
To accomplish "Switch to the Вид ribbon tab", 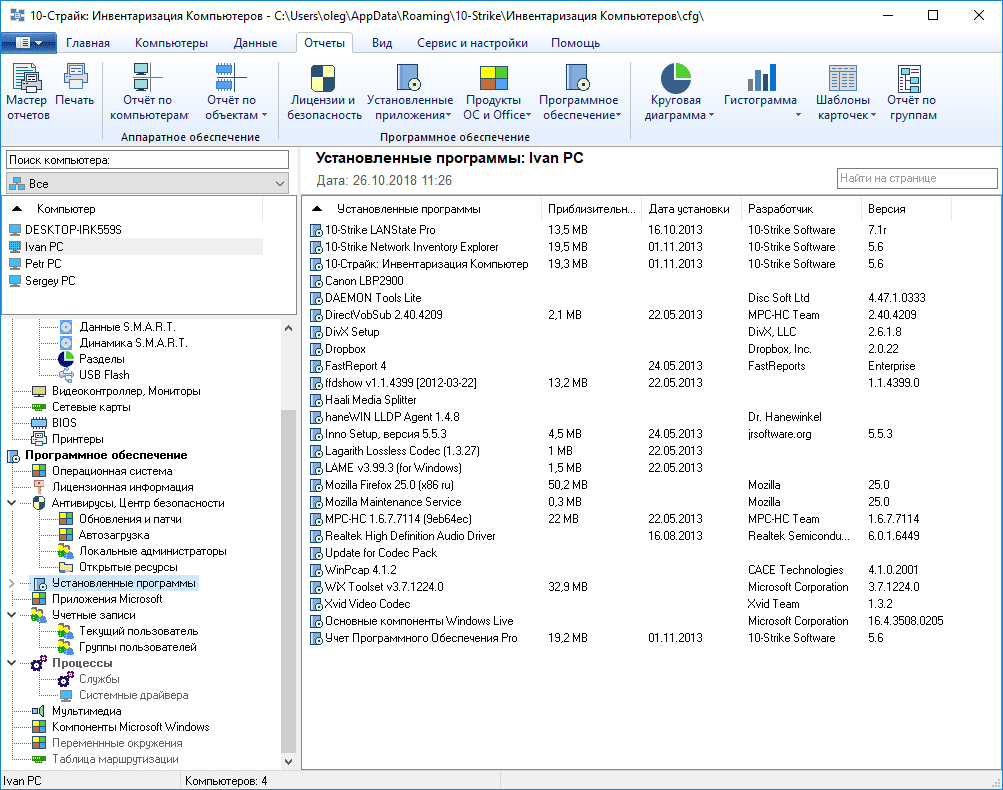I will [x=382, y=43].
